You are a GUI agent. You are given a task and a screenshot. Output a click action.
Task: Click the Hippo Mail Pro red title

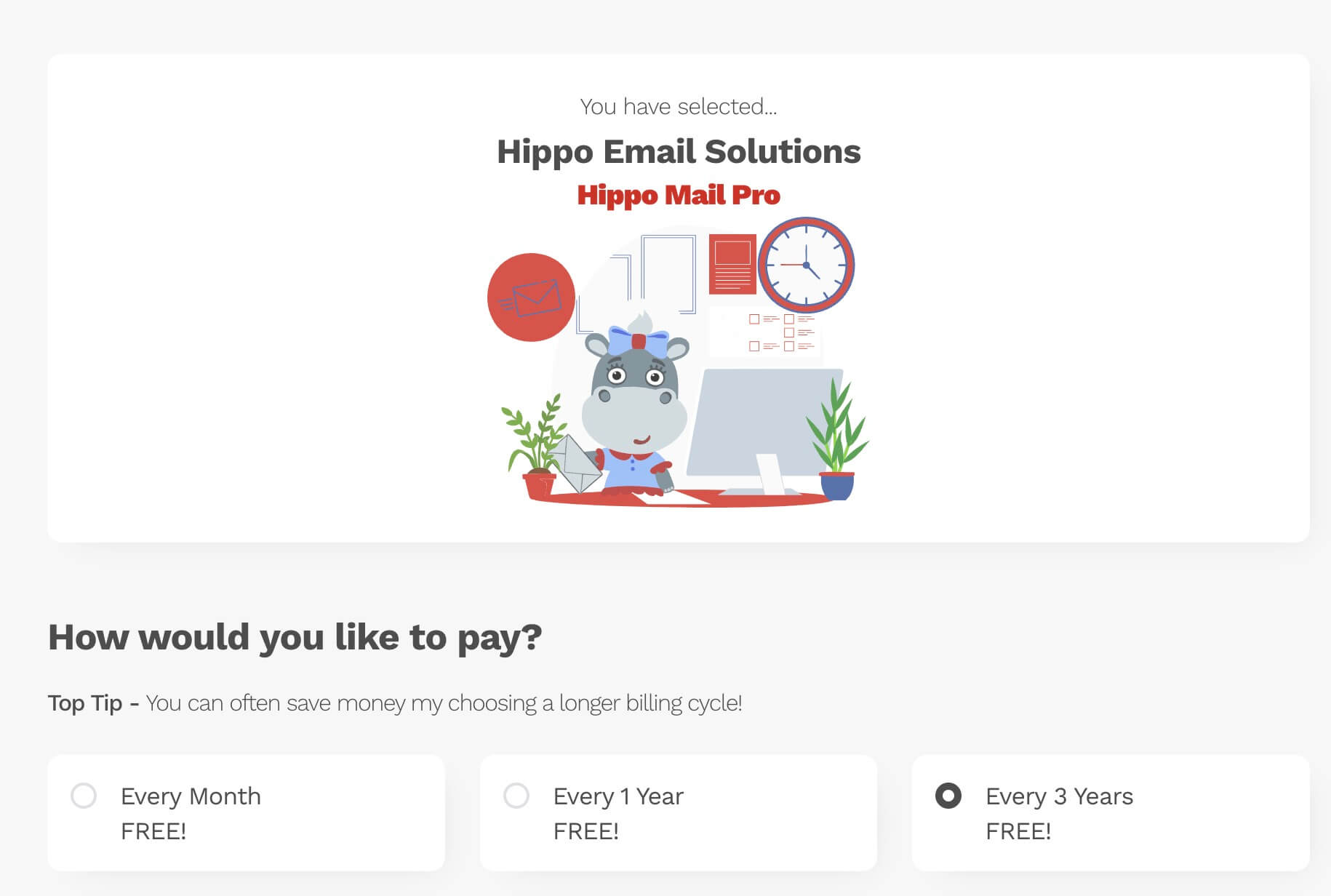(x=679, y=195)
